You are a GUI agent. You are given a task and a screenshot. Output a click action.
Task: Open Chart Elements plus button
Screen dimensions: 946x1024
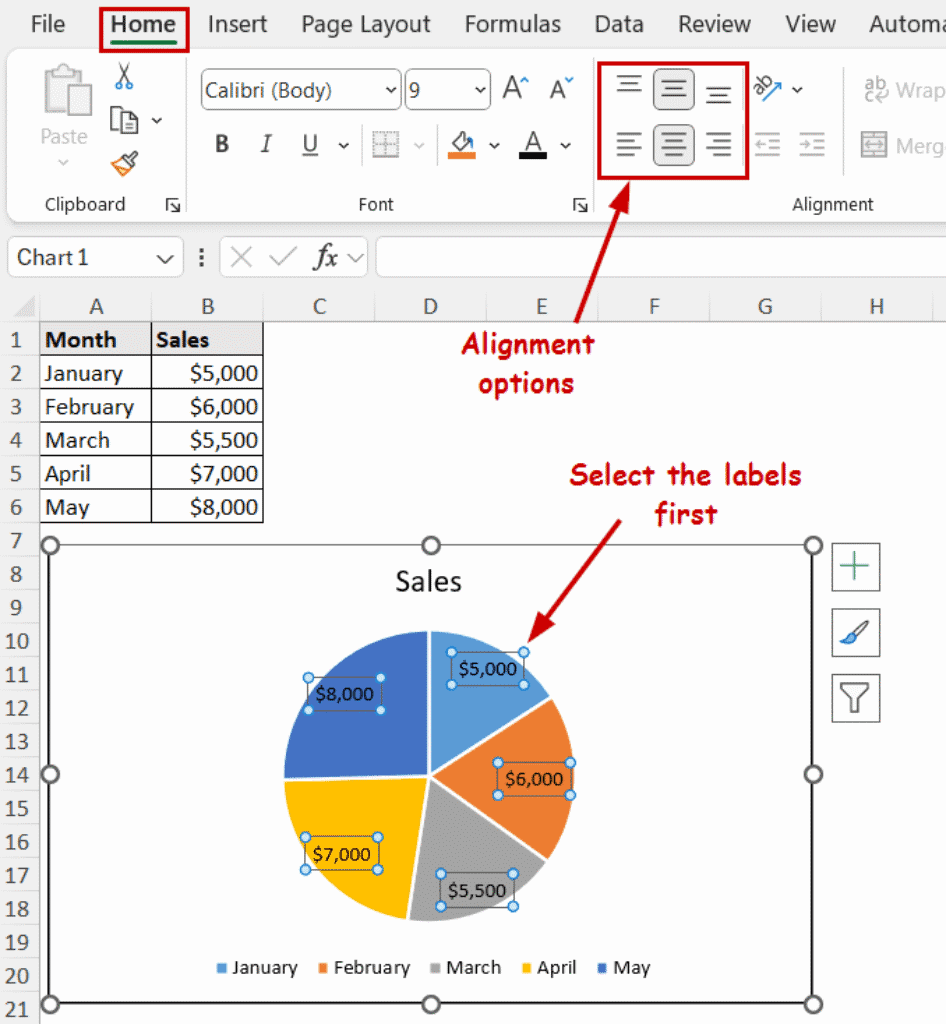tap(855, 568)
